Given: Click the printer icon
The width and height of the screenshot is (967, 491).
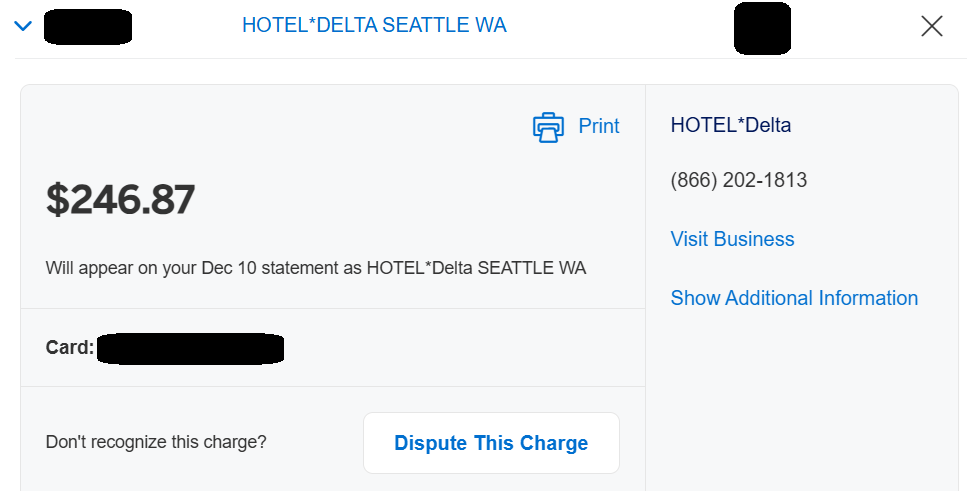Looking at the screenshot, I should [x=548, y=127].
